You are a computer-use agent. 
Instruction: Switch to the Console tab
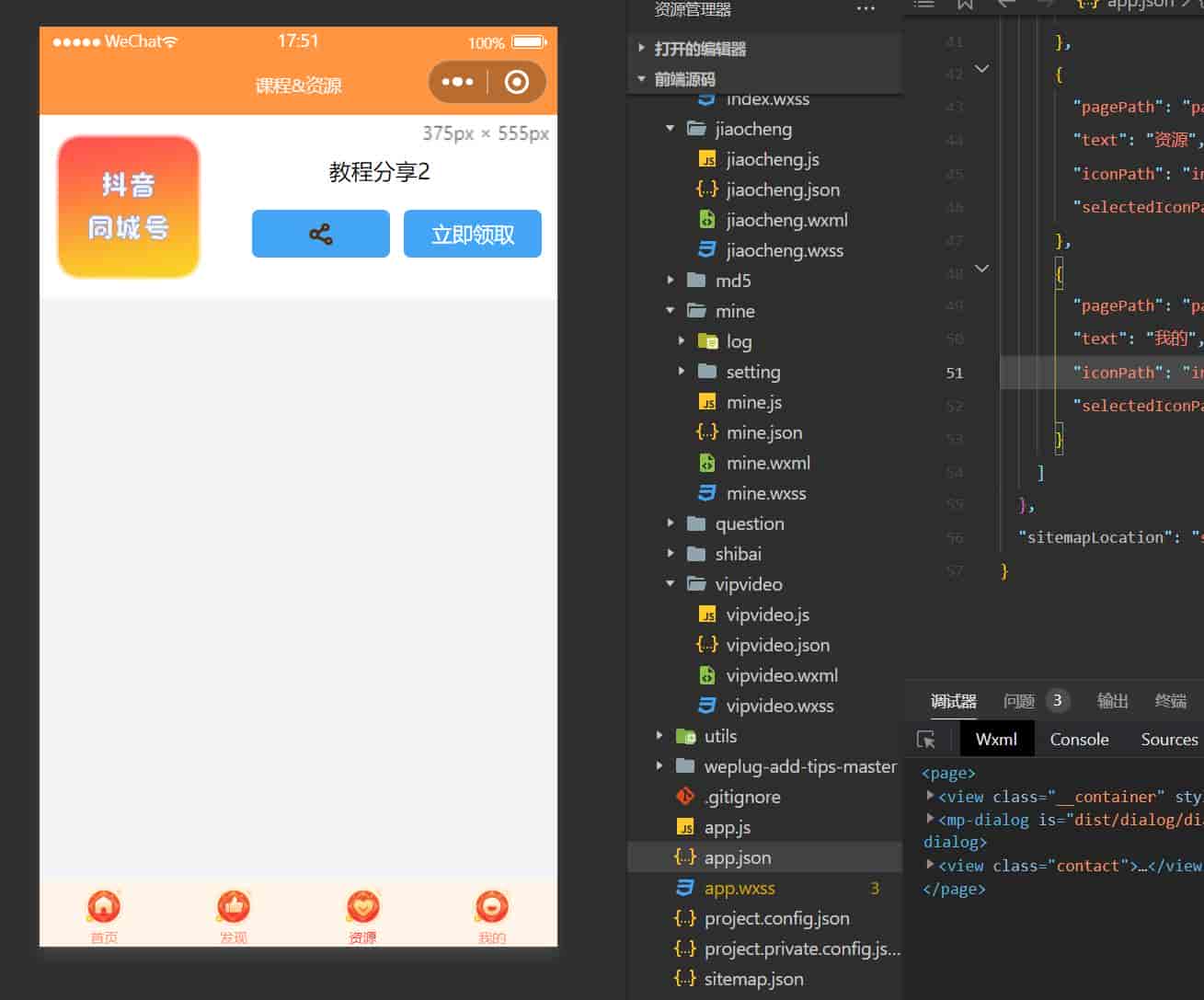click(1079, 740)
